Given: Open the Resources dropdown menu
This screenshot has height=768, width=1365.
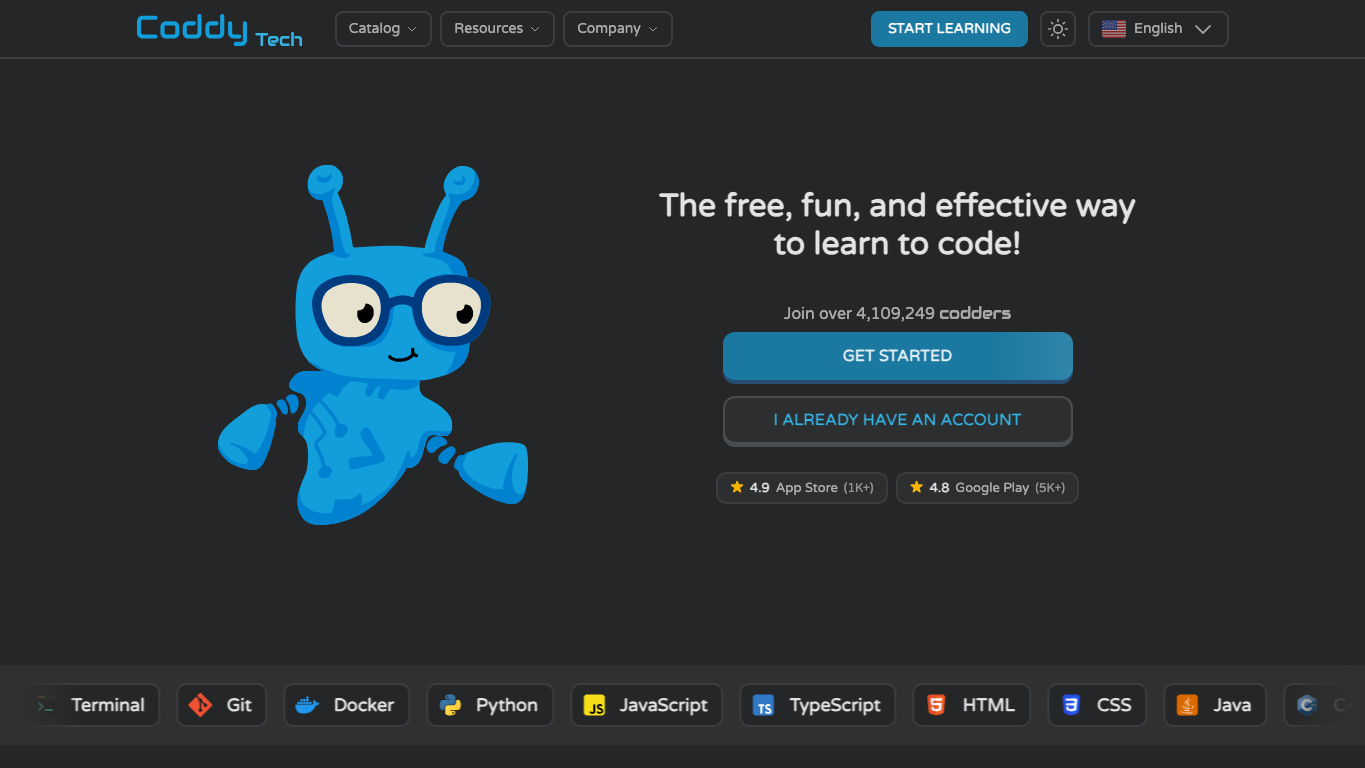Looking at the screenshot, I should tap(497, 29).
